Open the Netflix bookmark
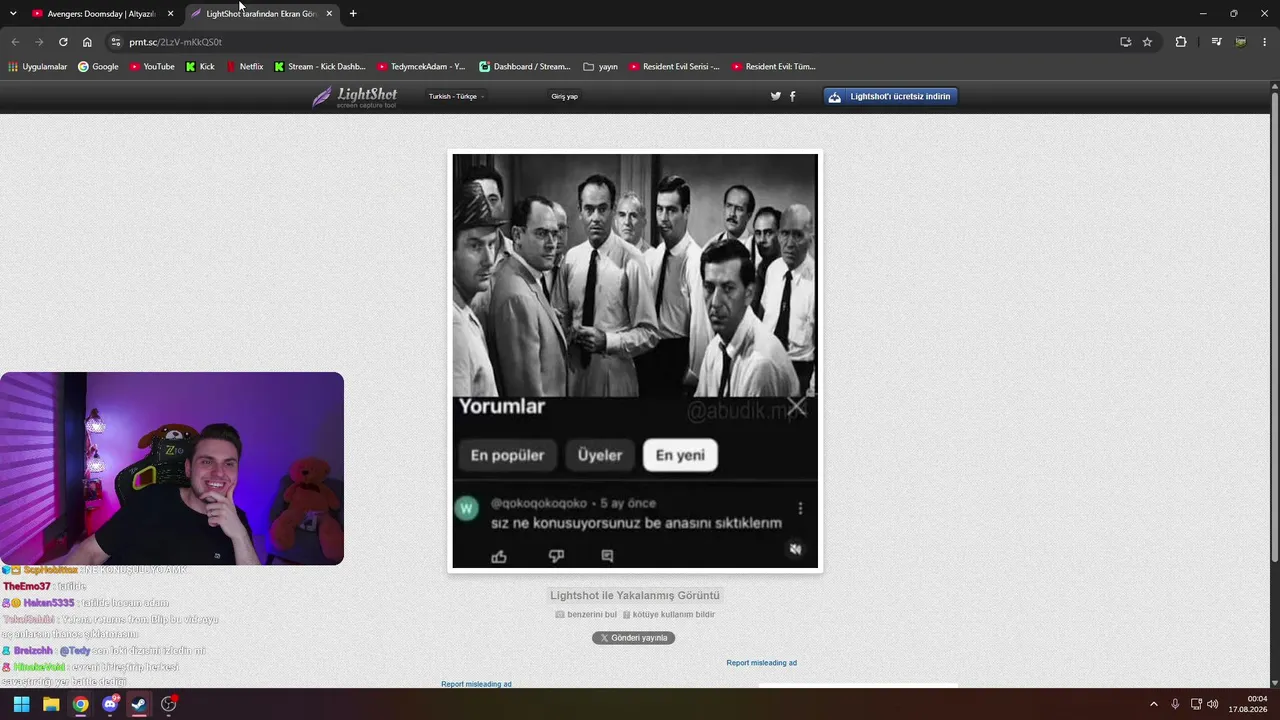 point(245,67)
